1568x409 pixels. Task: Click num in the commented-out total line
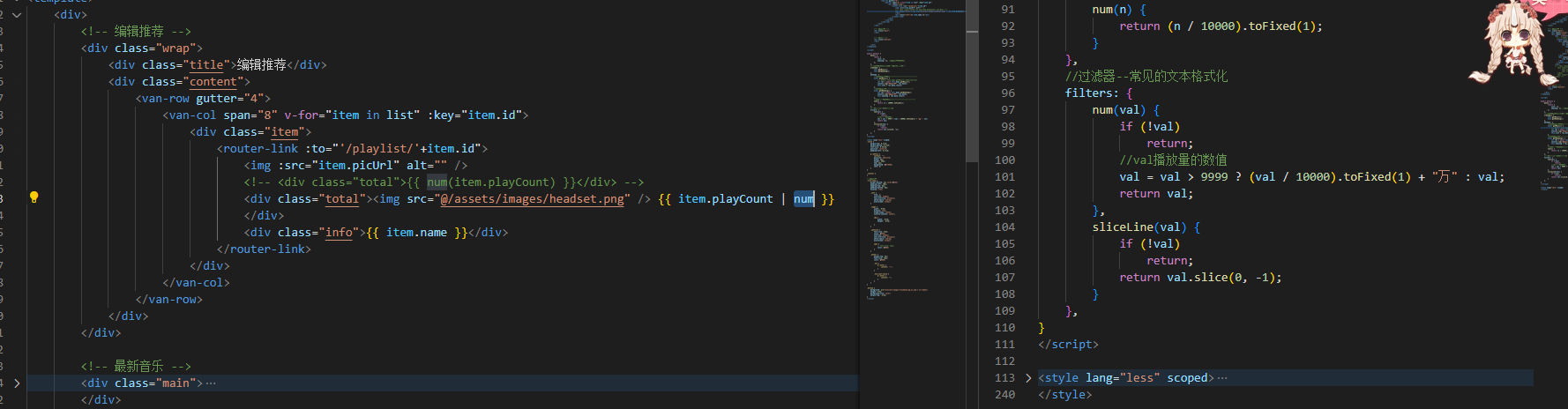coord(437,182)
